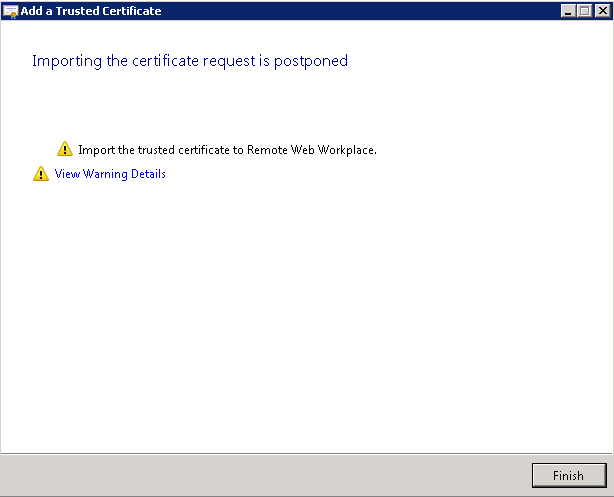Maximize the Add a Trusted Certificate window

click(x=584, y=10)
